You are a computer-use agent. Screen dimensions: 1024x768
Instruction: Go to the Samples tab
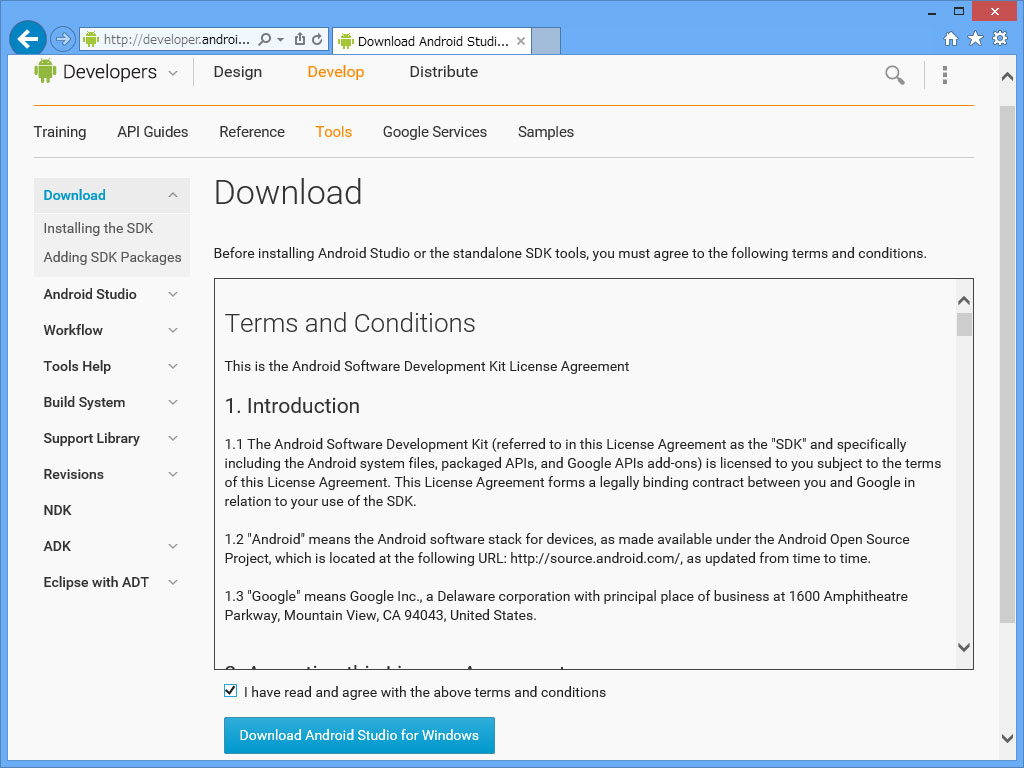[546, 132]
